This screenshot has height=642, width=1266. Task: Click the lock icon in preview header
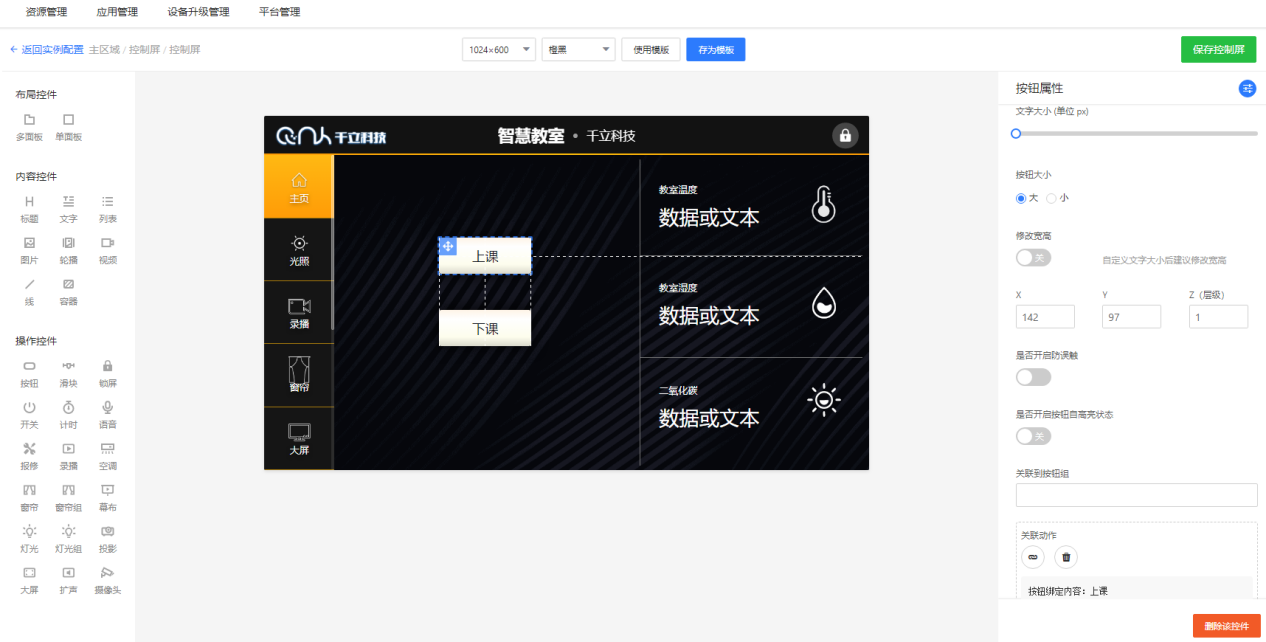(845, 136)
